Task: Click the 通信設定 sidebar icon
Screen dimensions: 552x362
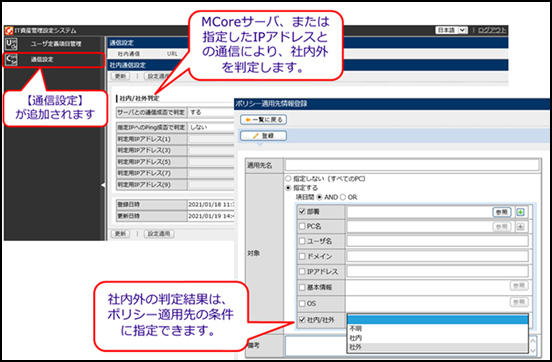Action: coord(11,60)
